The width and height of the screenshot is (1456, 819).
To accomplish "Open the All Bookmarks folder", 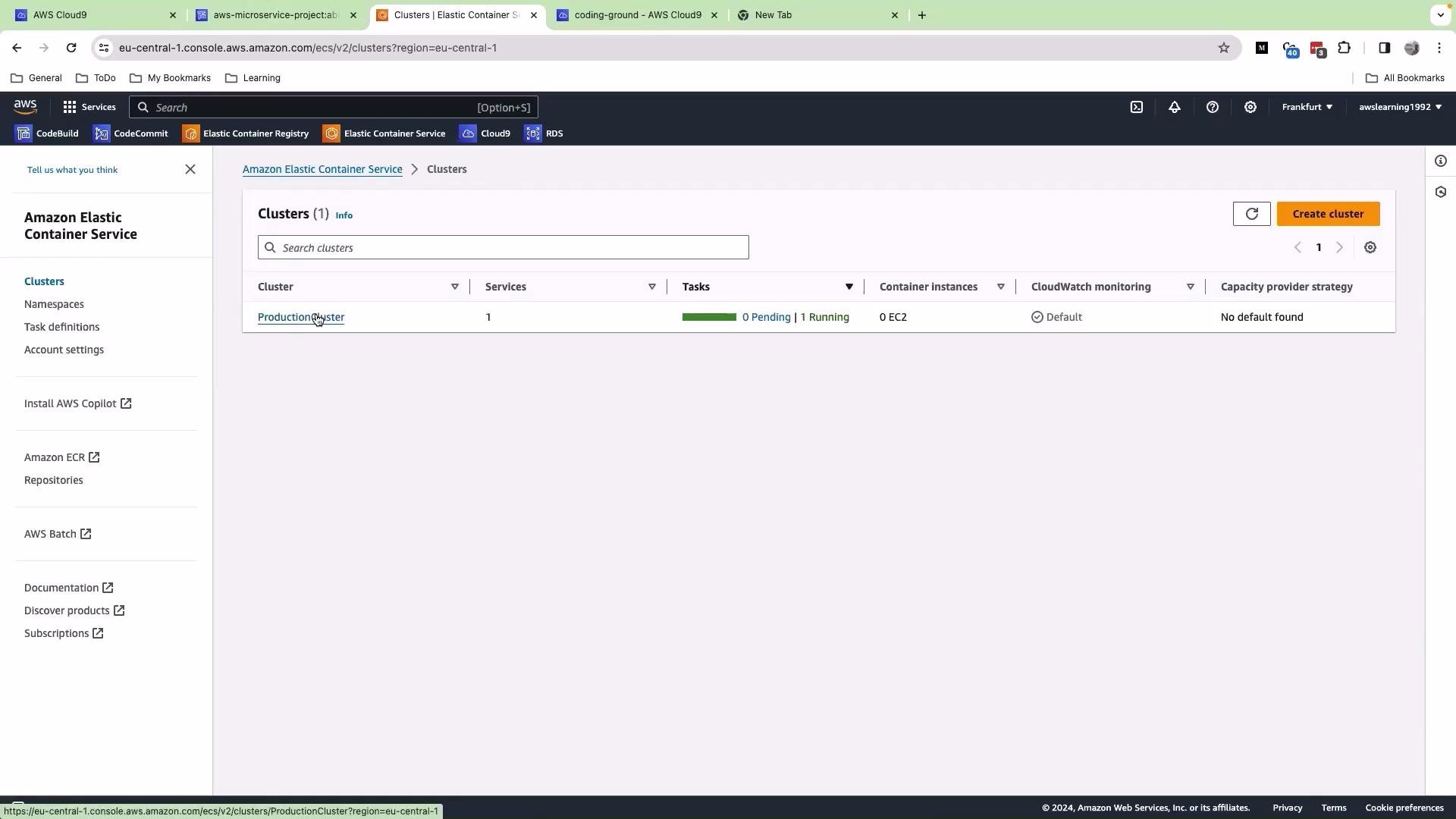I will (1405, 78).
